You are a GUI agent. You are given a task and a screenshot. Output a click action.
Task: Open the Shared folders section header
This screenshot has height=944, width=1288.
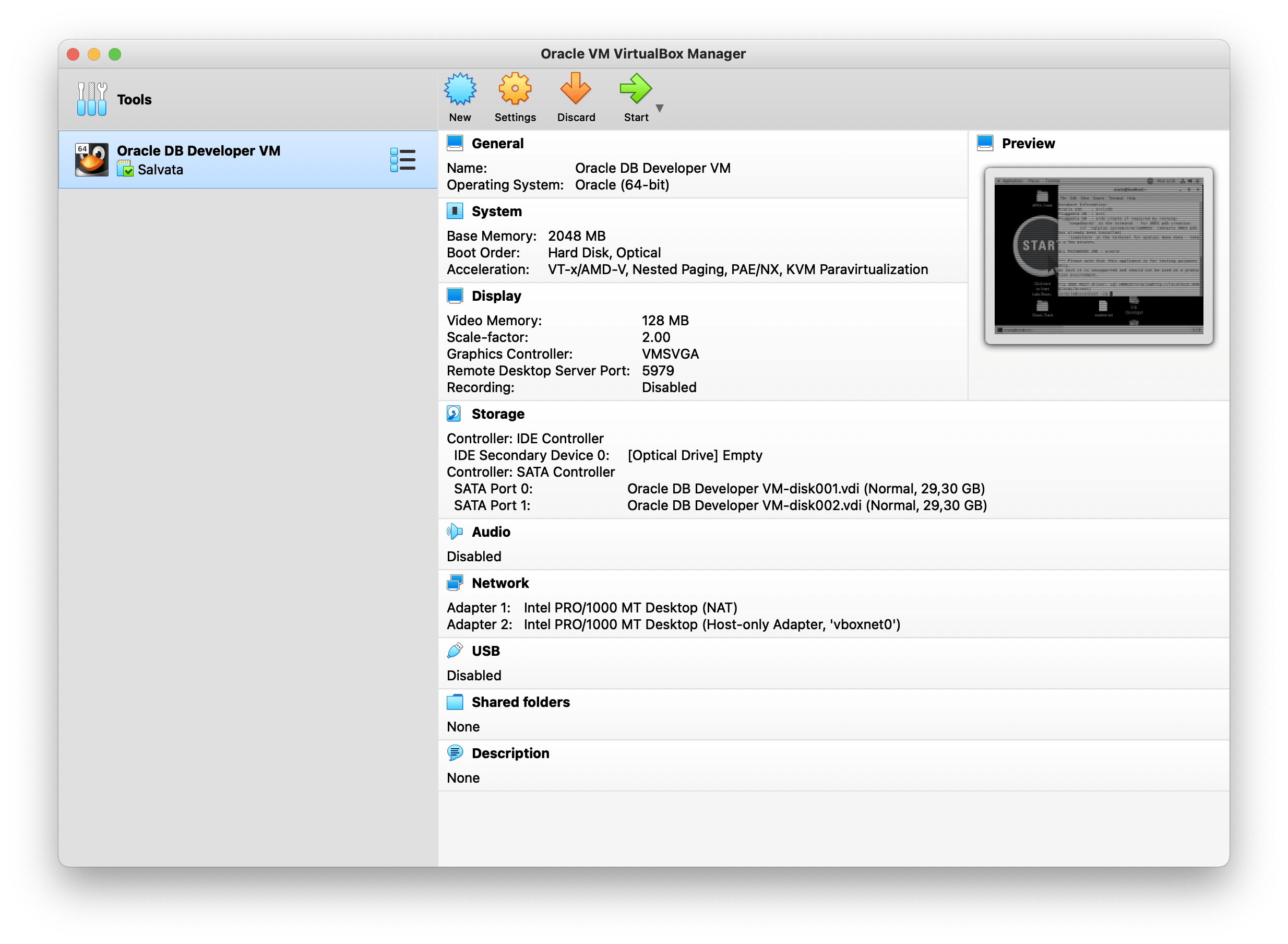520,702
